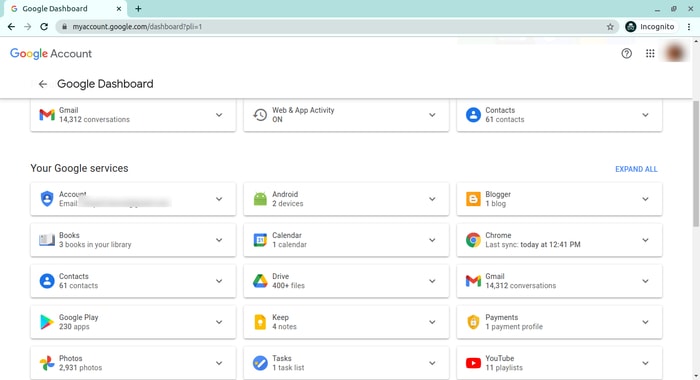700x380 pixels.
Task: Click the "2,931 photos" text
Action: coord(80,368)
